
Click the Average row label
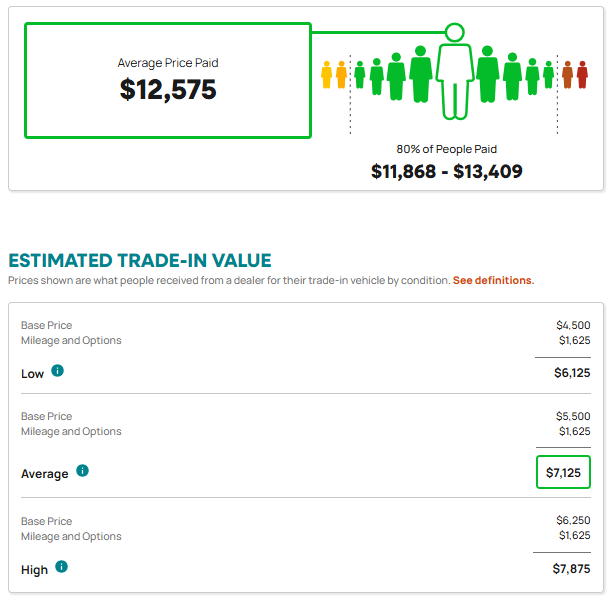click(x=45, y=474)
